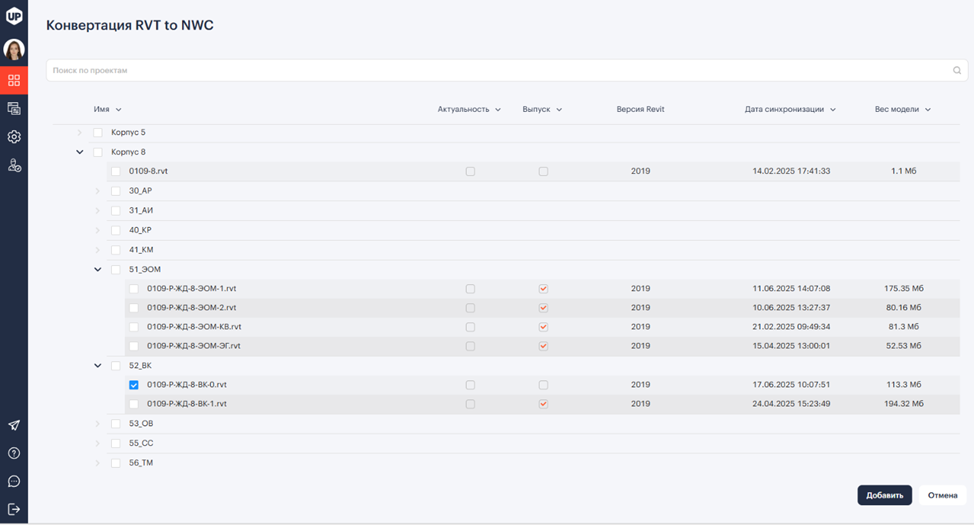Expand the 53_ОВ folder
The height and width of the screenshot is (525, 974).
pyautogui.click(x=98, y=424)
